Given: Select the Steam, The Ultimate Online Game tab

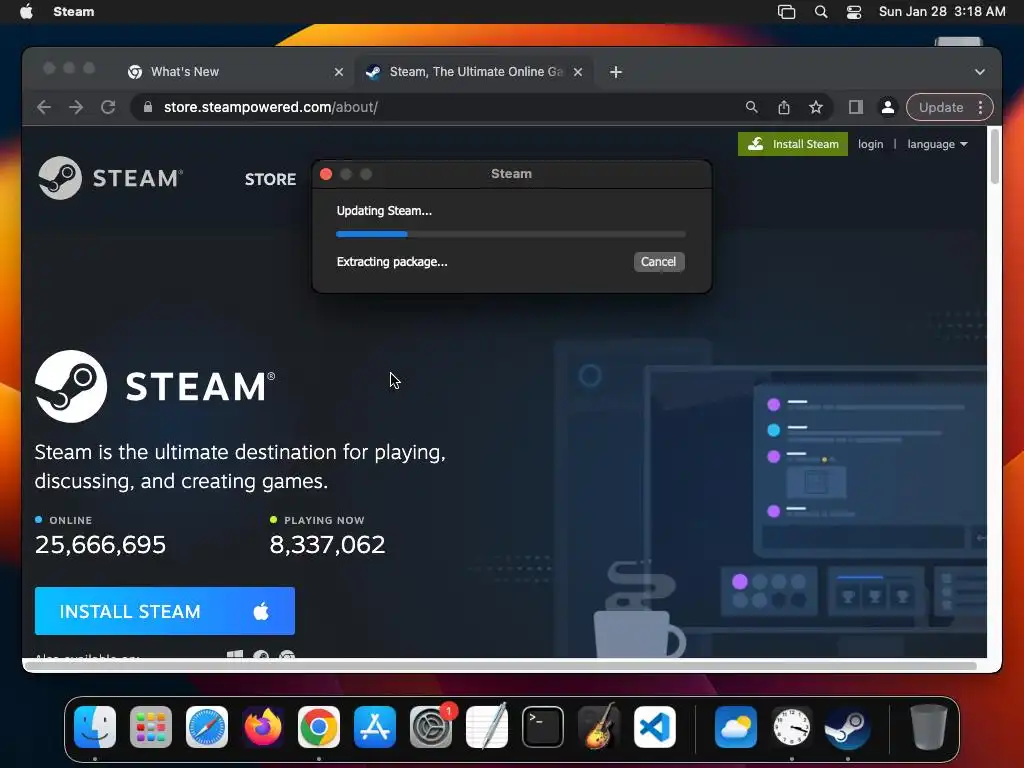Looking at the screenshot, I should coord(475,72).
